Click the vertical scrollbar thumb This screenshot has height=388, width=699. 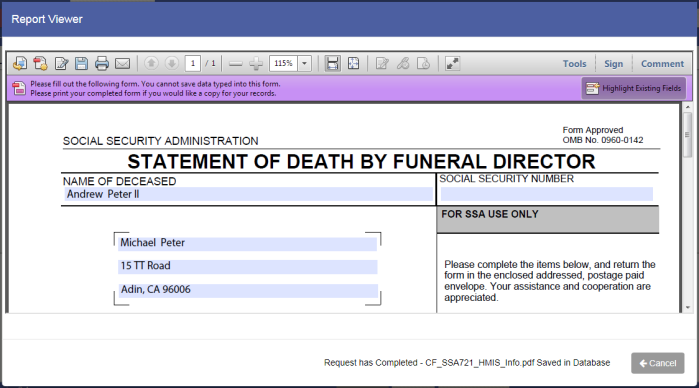click(x=688, y=134)
